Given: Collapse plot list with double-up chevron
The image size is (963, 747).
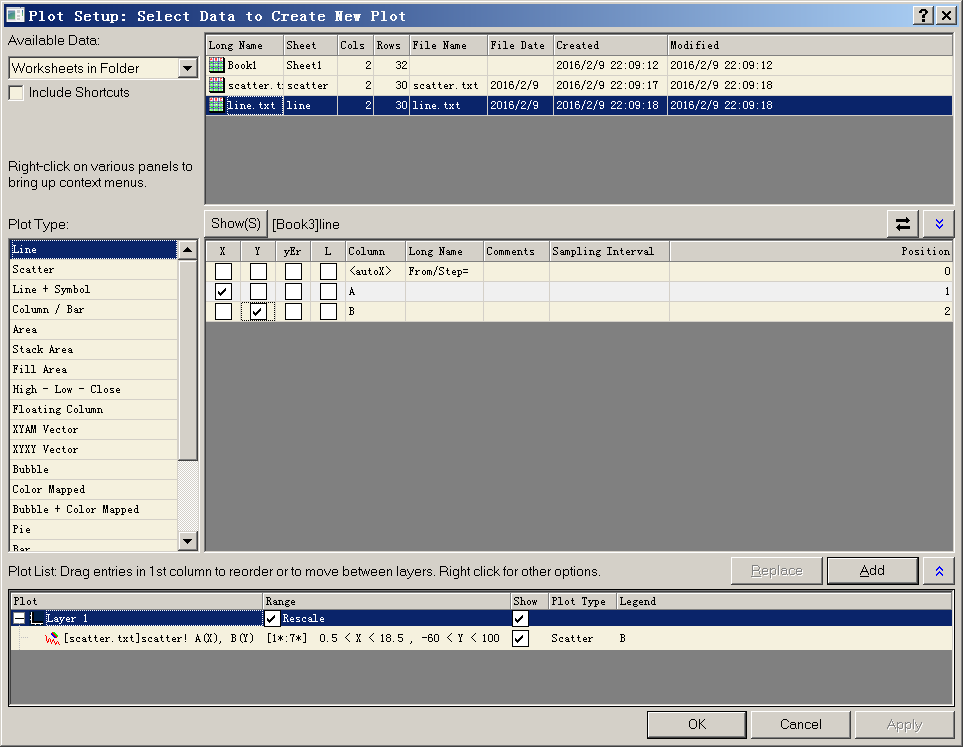Looking at the screenshot, I should 939,571.
